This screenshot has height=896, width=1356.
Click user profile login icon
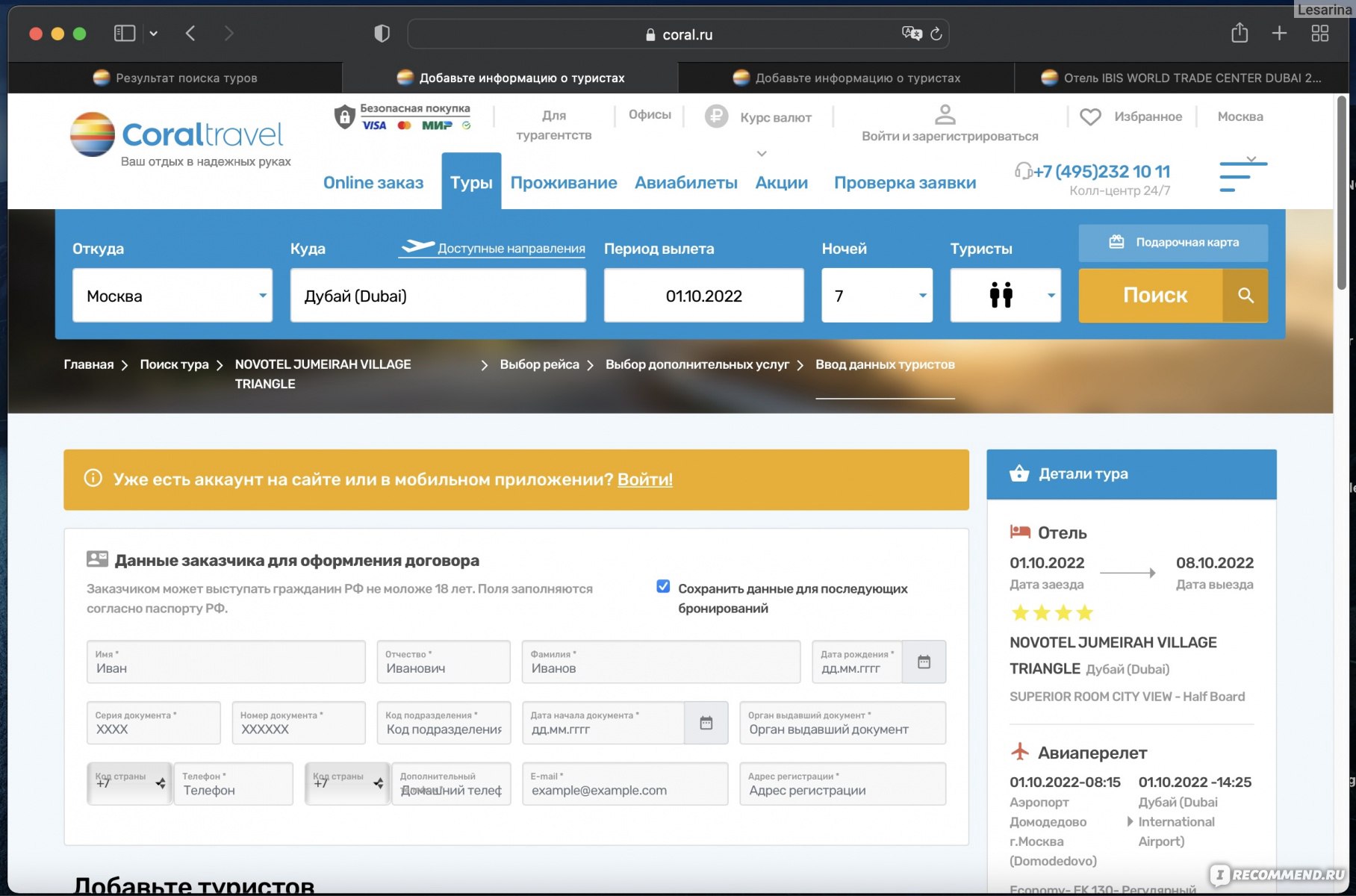tap(945, 114)
